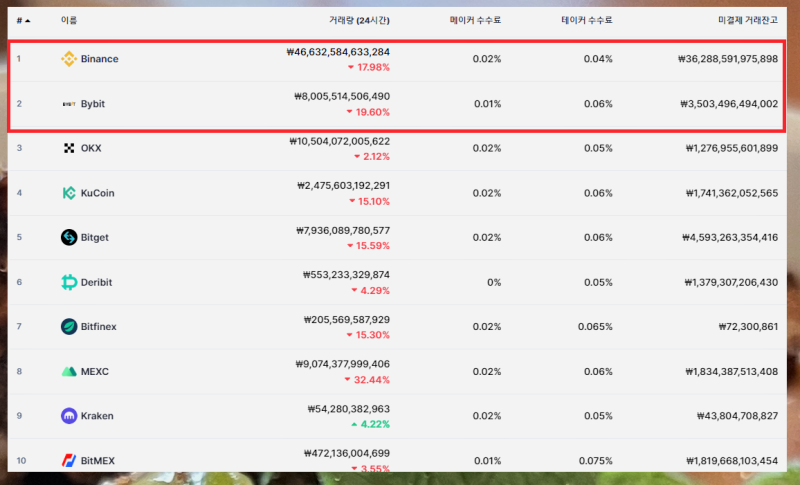Image resolution: width=800 pixels, height=485 pixels.
Task: Click MEXC 32.44% volume change
Action: click(x=367, y=380)
